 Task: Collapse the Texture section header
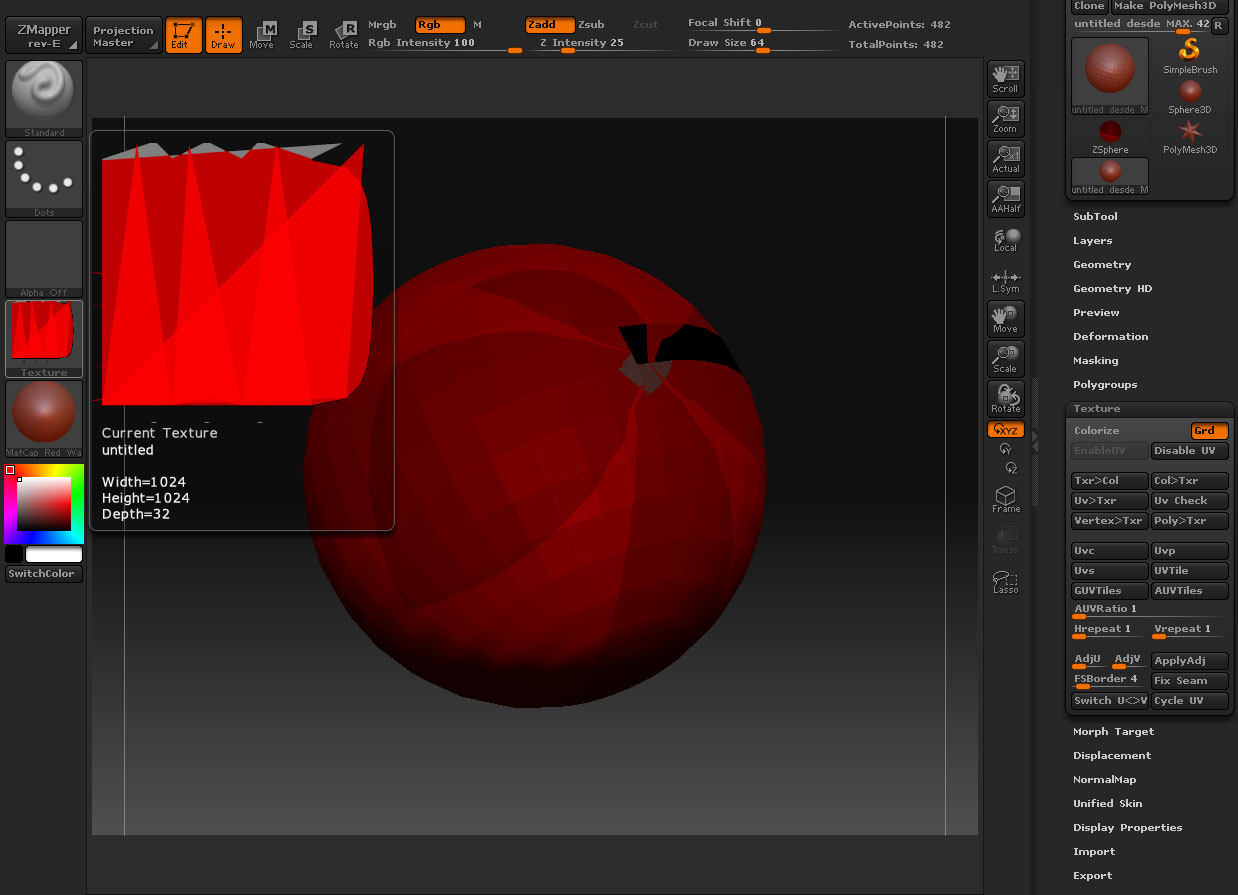[x=1096, y=409]
